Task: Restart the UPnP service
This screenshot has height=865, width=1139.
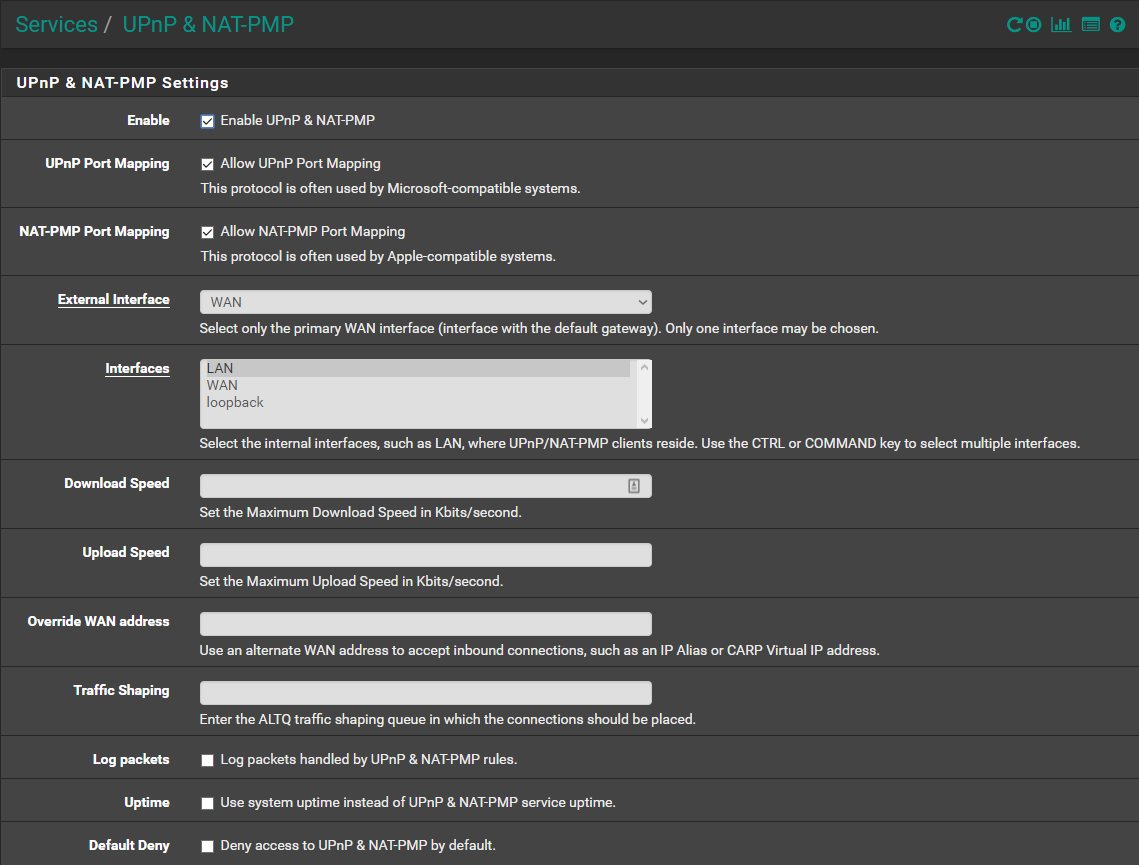Action: [x=1014, y=25]
